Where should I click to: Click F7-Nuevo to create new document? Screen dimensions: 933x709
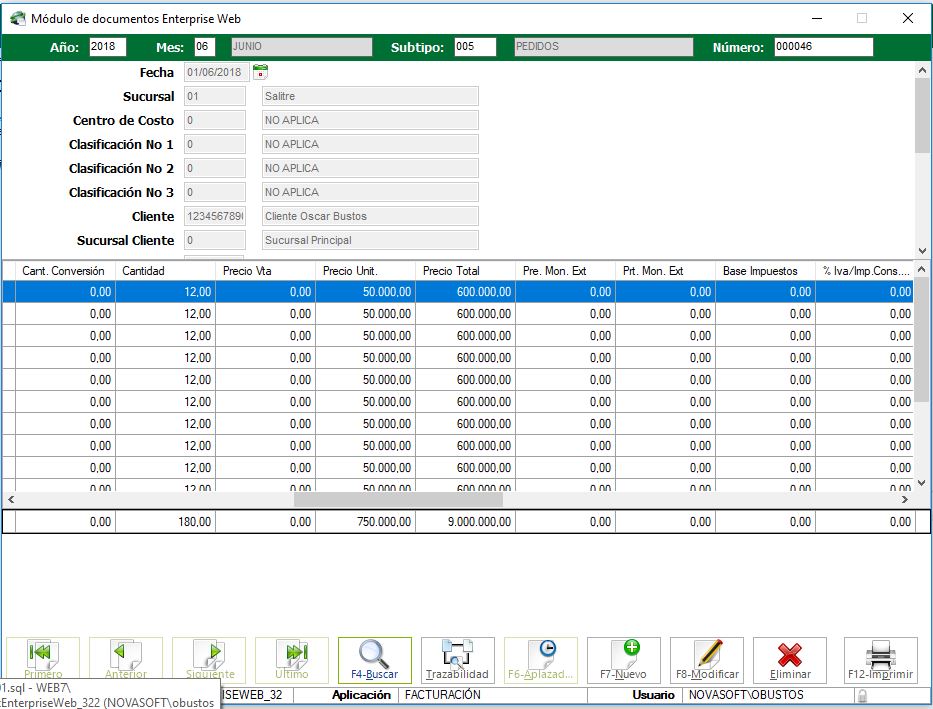tap(623, 655)
